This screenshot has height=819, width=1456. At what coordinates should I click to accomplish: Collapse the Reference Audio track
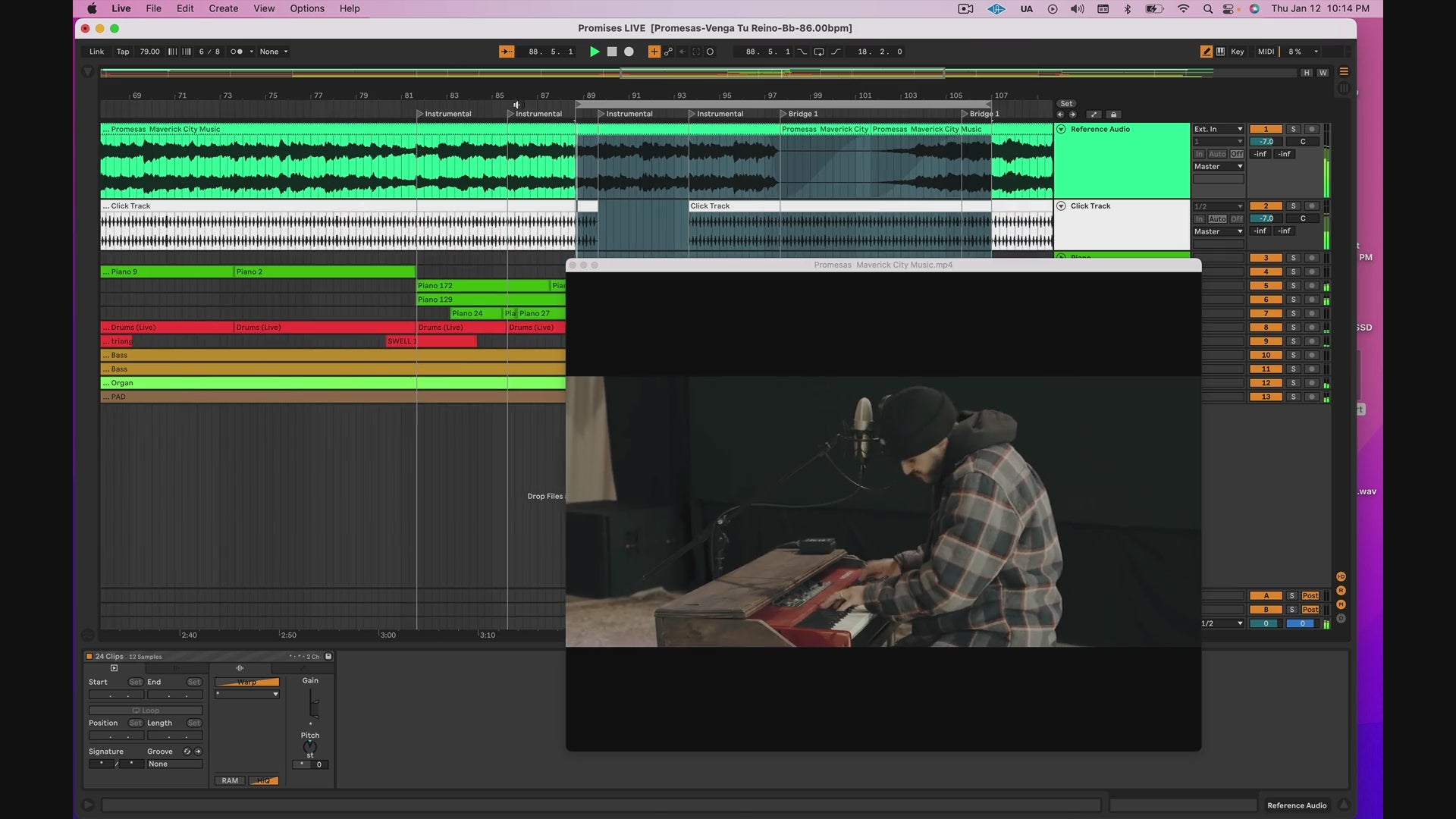(1062, 129)
